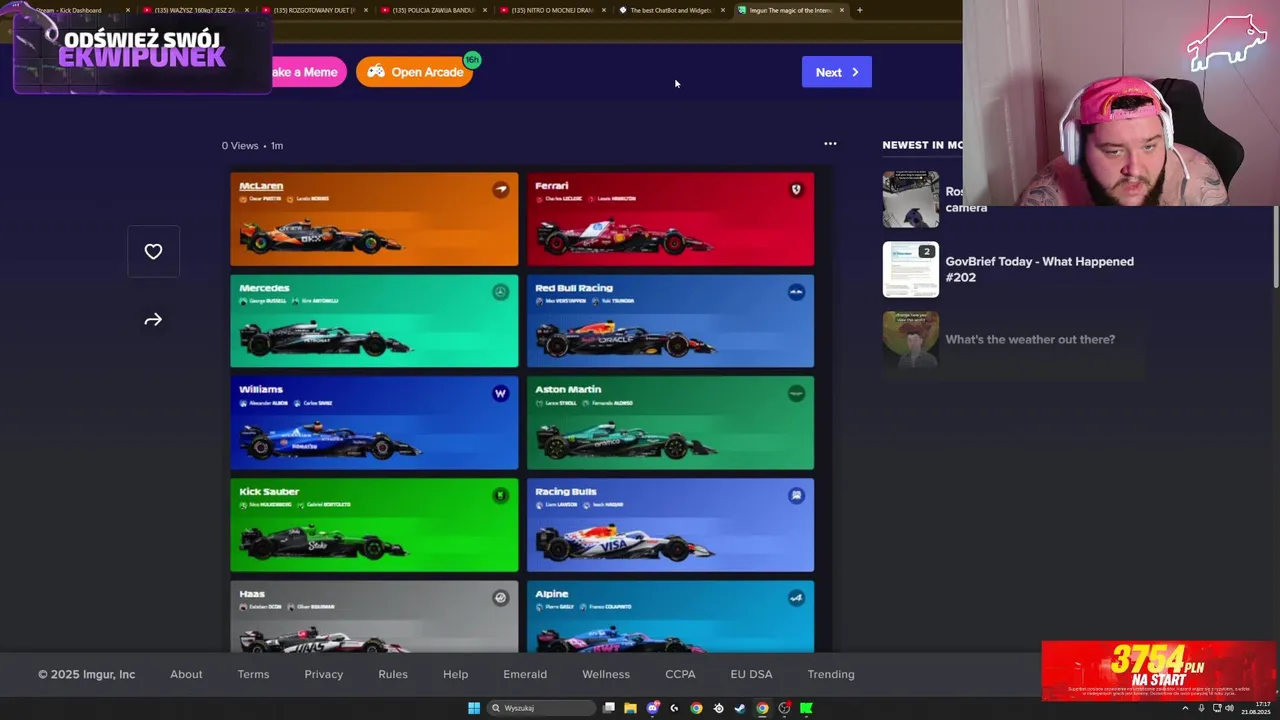Click the Aston Martin name text
1280x720 pixels.
[568, 390]
